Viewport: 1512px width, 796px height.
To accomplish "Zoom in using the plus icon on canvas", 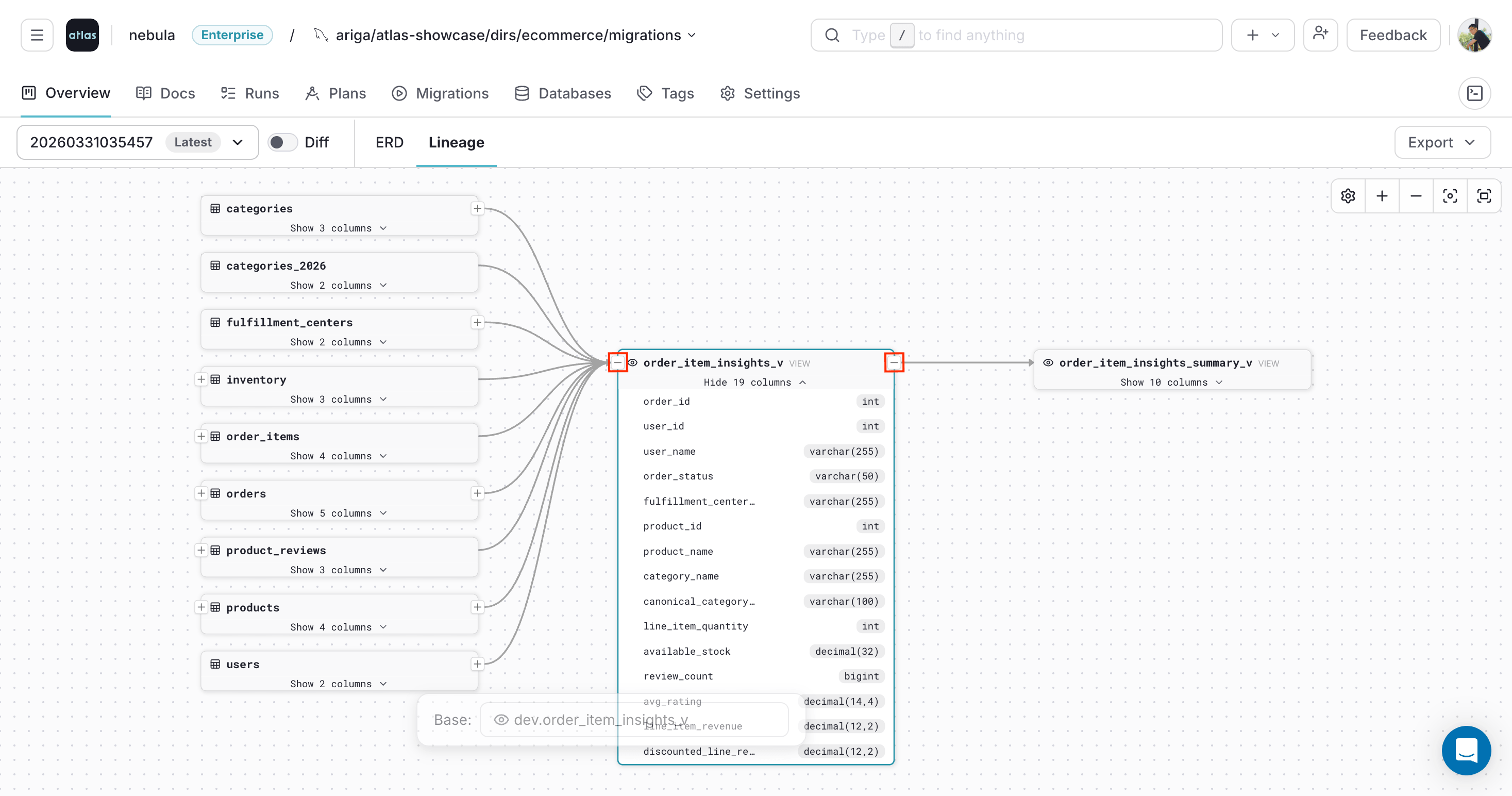I will pos(1382,196).
